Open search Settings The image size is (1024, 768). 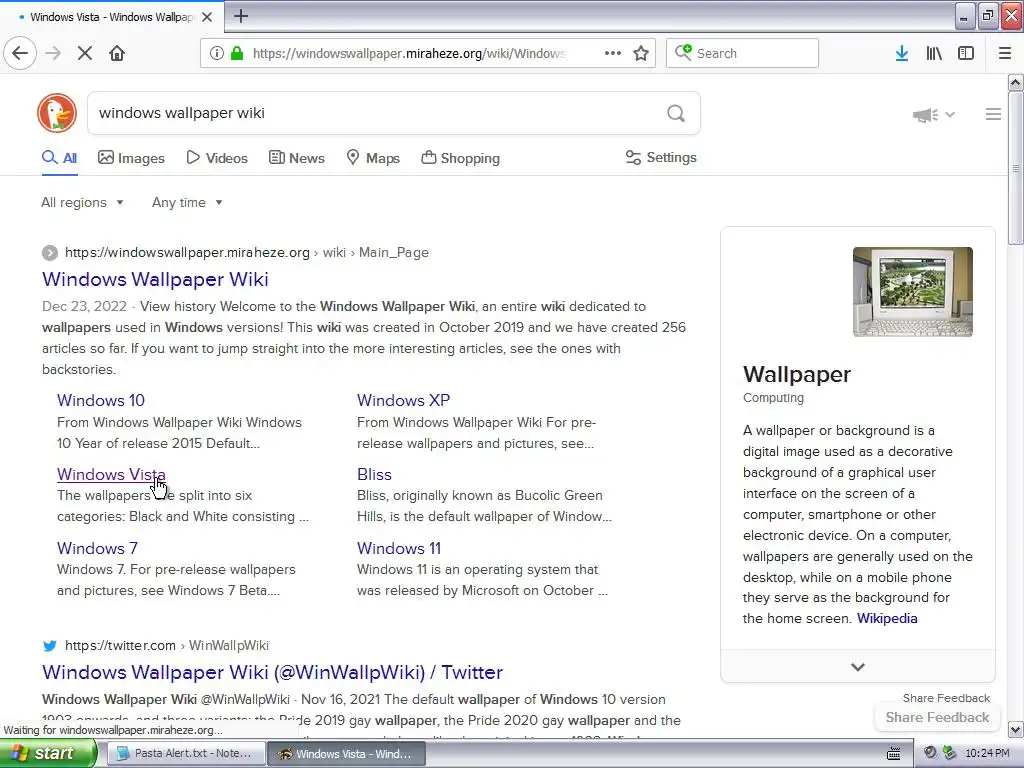pos(661,157)
